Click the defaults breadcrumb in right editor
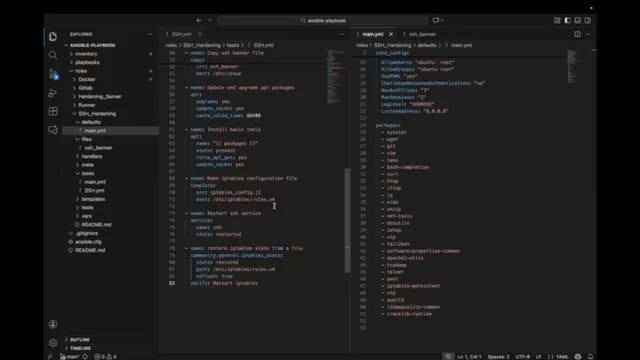Viewport: 640px width, 360px height. pyautogui.click(x=427, y=45)
